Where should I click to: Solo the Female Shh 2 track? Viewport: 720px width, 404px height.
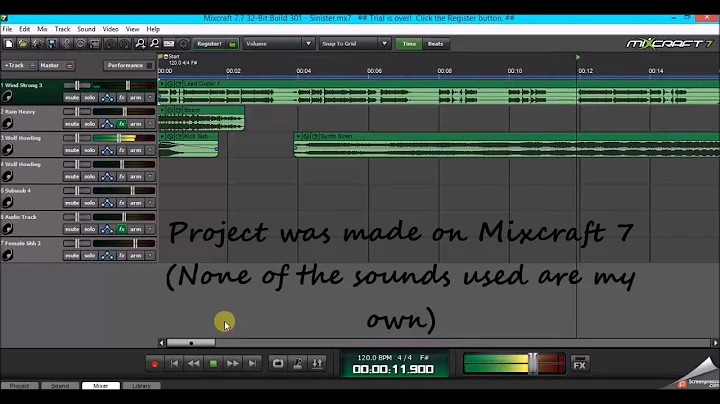click(90, 255)
